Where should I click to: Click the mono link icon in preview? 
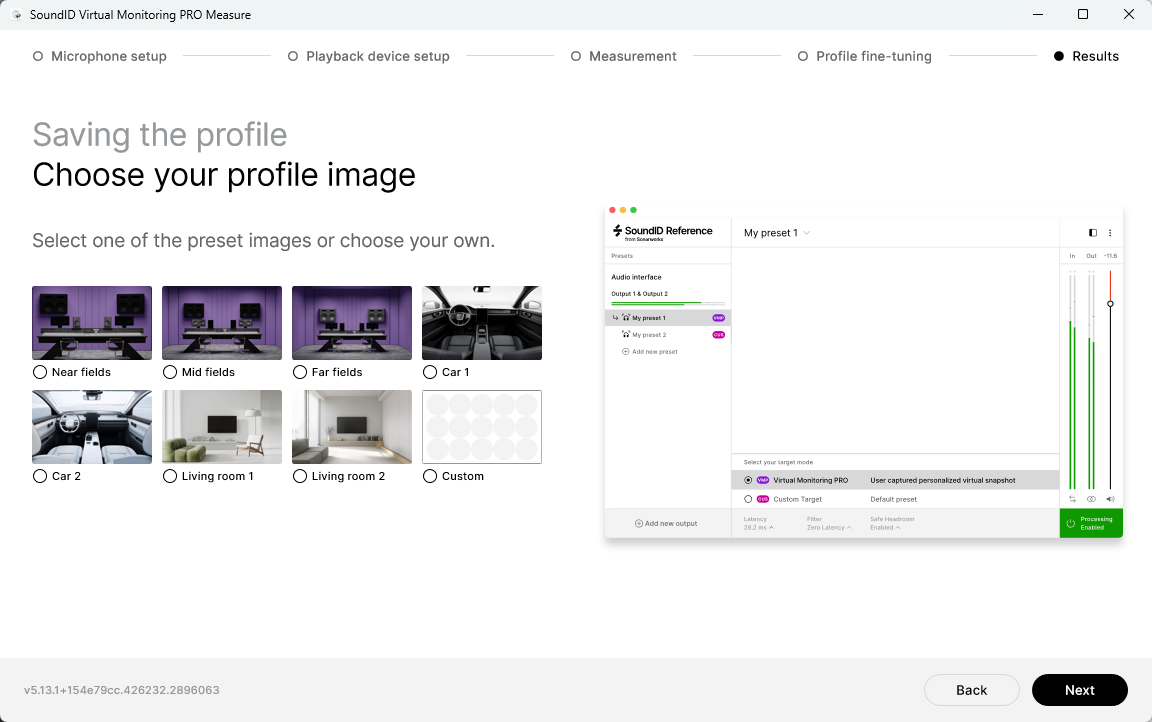click(x=1091, y=499)
